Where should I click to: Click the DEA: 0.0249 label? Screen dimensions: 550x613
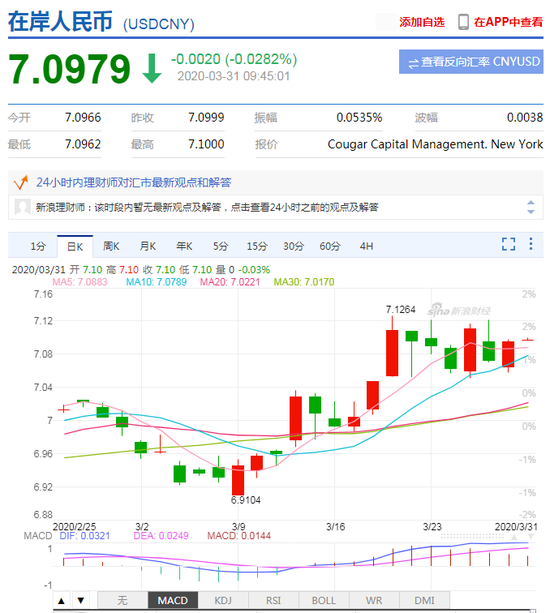coord(161,536)
